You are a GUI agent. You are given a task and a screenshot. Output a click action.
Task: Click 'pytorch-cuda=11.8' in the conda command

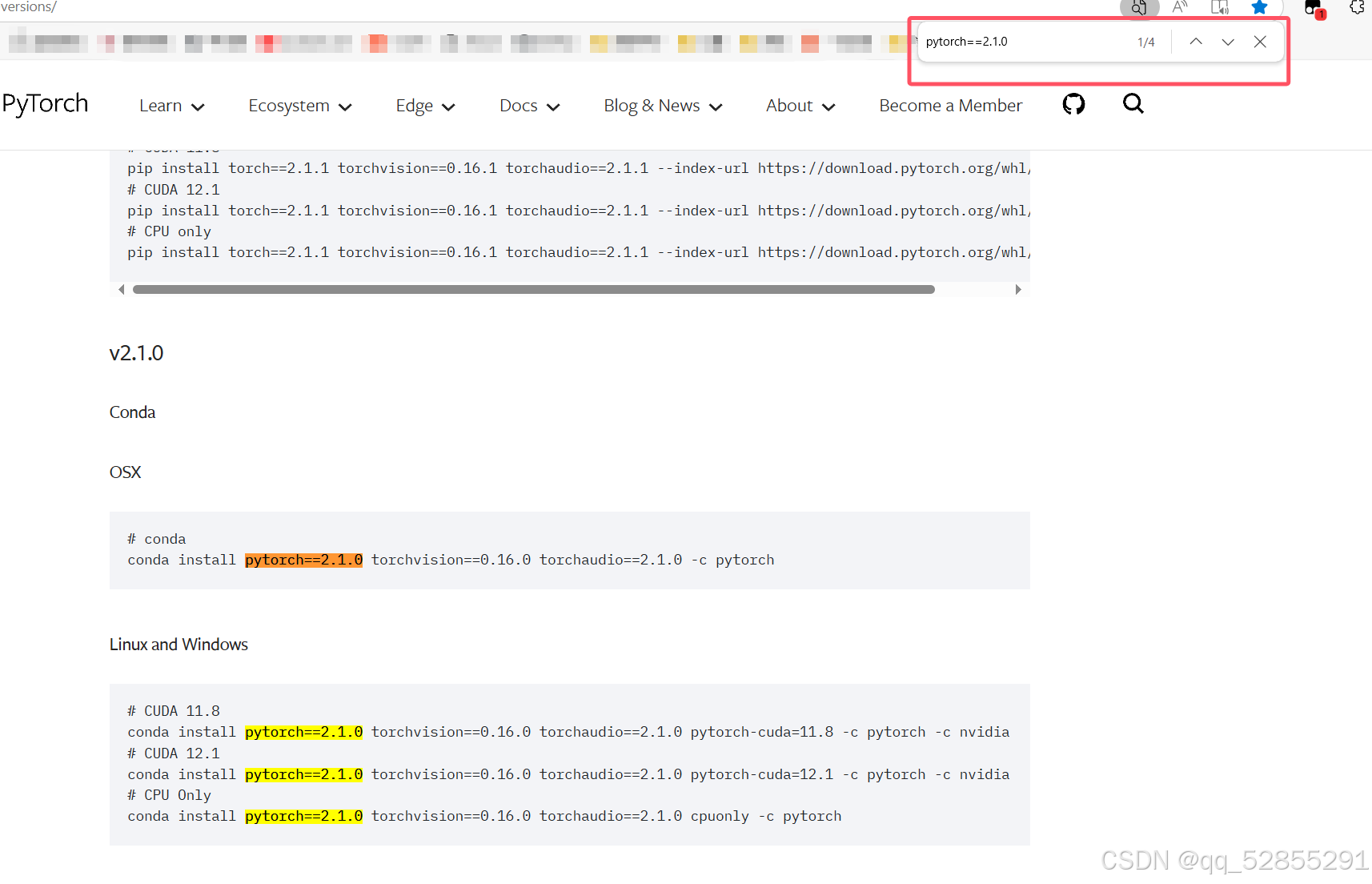click(x=762, y=732)
